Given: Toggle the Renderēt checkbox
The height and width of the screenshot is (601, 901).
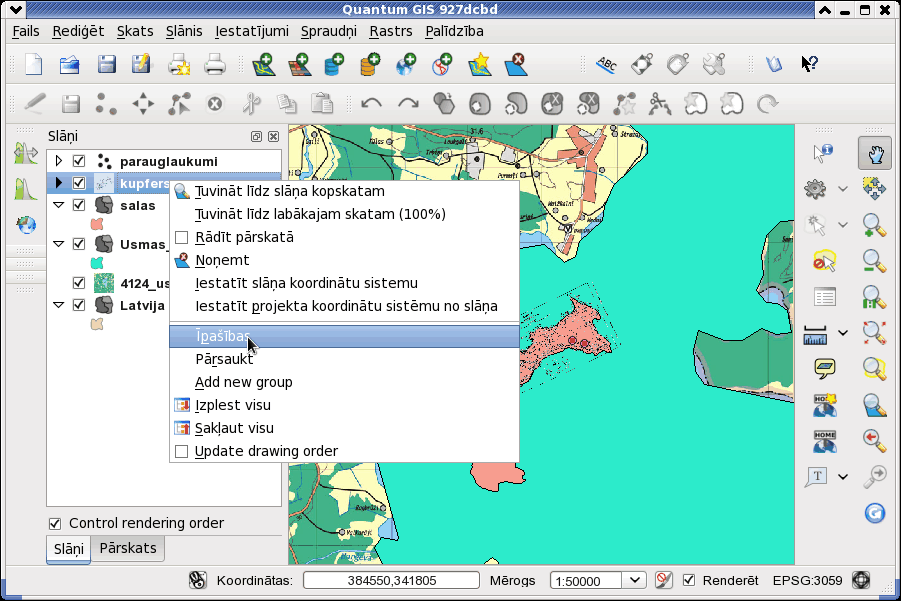Looking at the screenshot, I should click(x=688, y=580).
